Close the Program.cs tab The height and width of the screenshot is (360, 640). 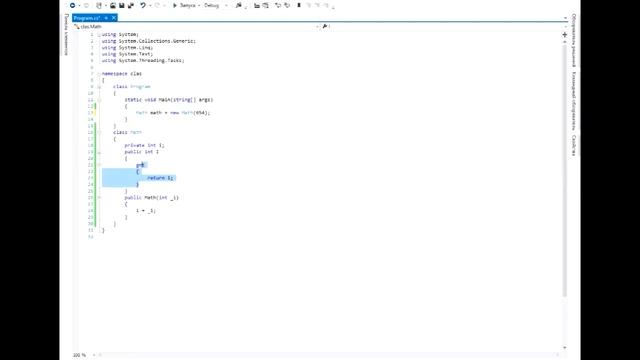pos(114,18)
